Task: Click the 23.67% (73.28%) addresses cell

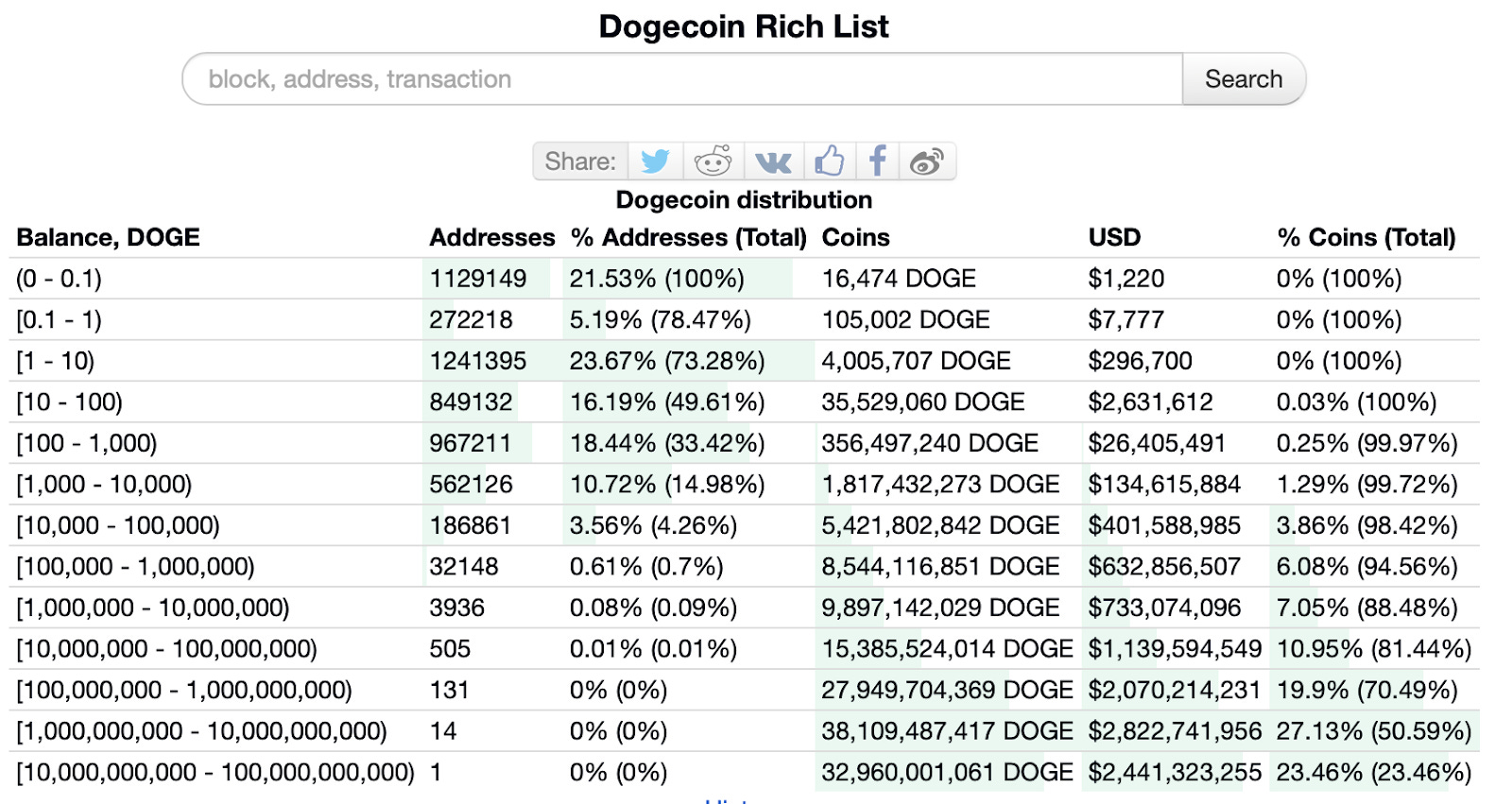Action: click(x=667, y=361)
